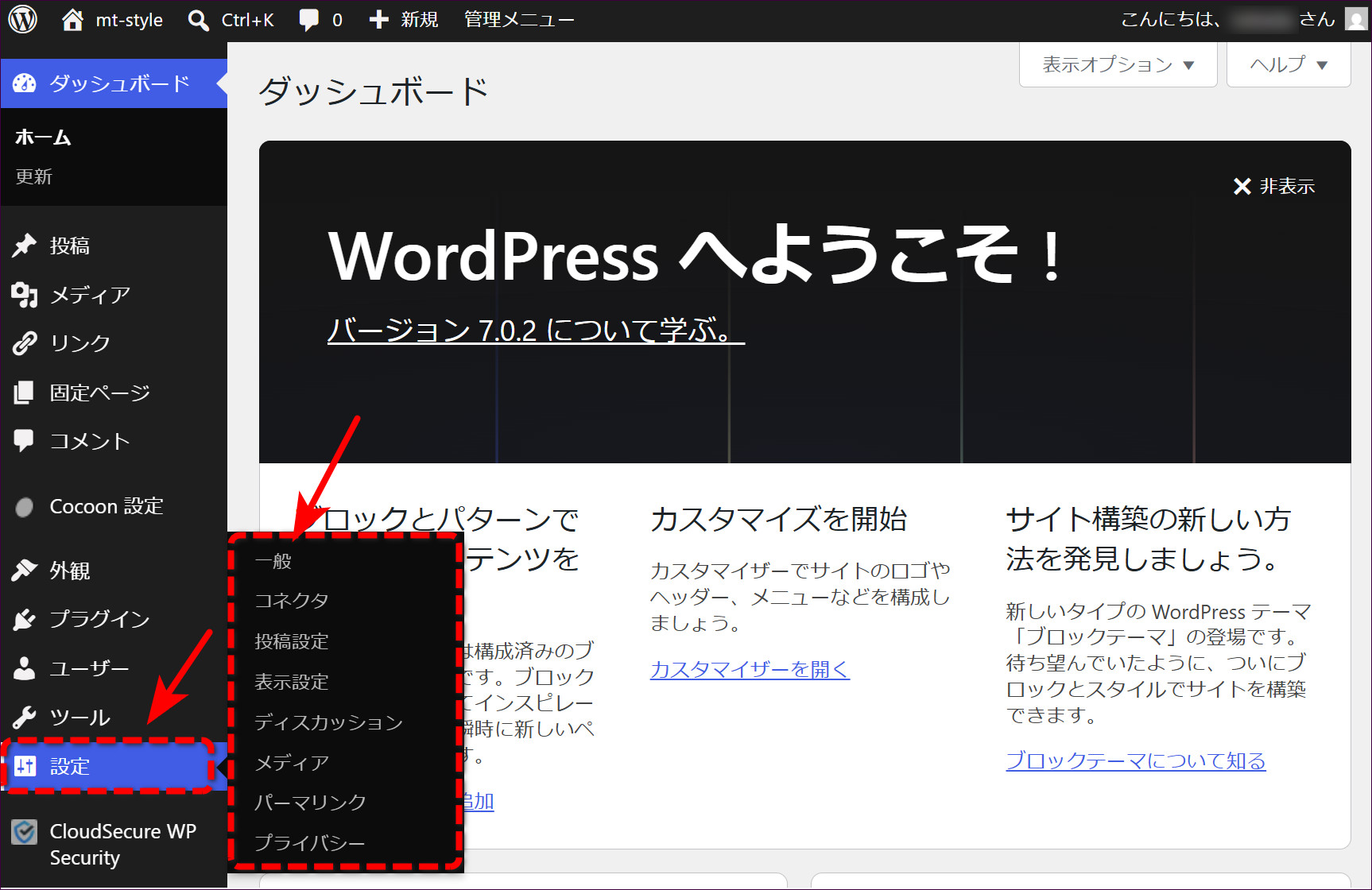Expand the ヘルプ dropdown
Image resolution: width=1372 pixels, height=890 pixels.
point(1289,64)
